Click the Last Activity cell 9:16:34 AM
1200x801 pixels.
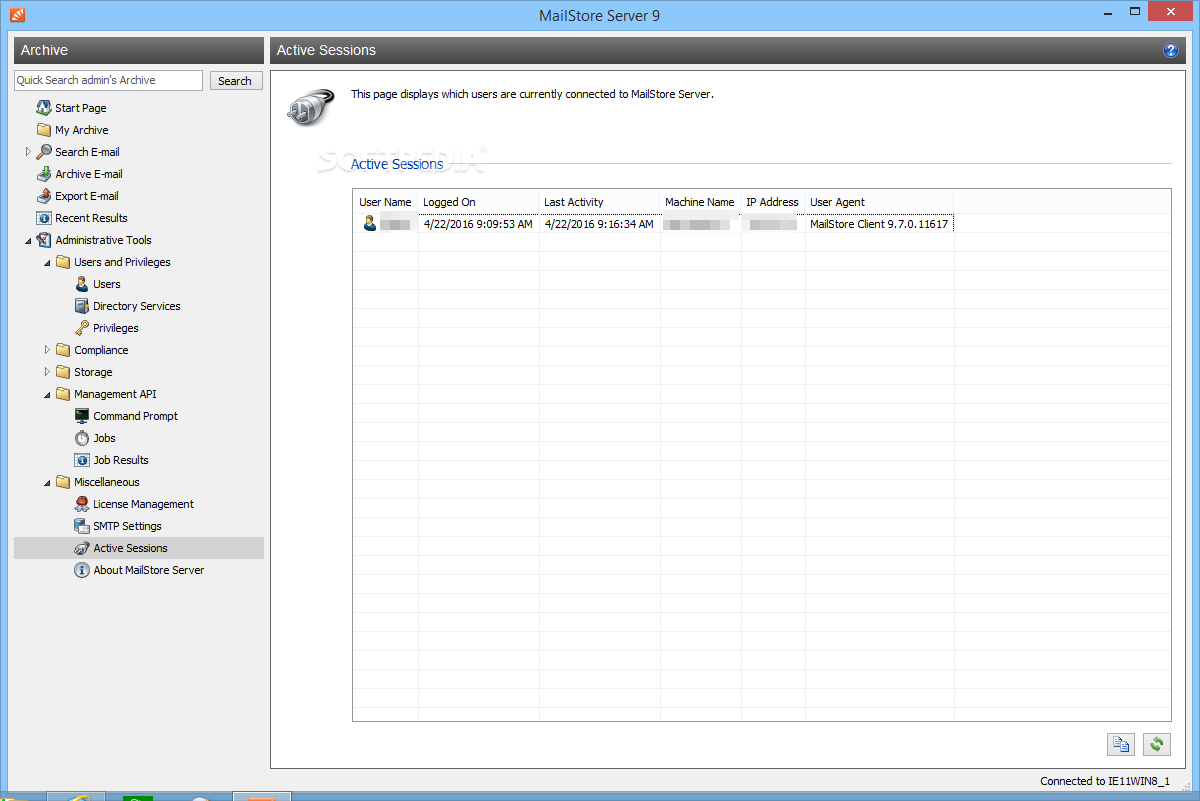599,224
